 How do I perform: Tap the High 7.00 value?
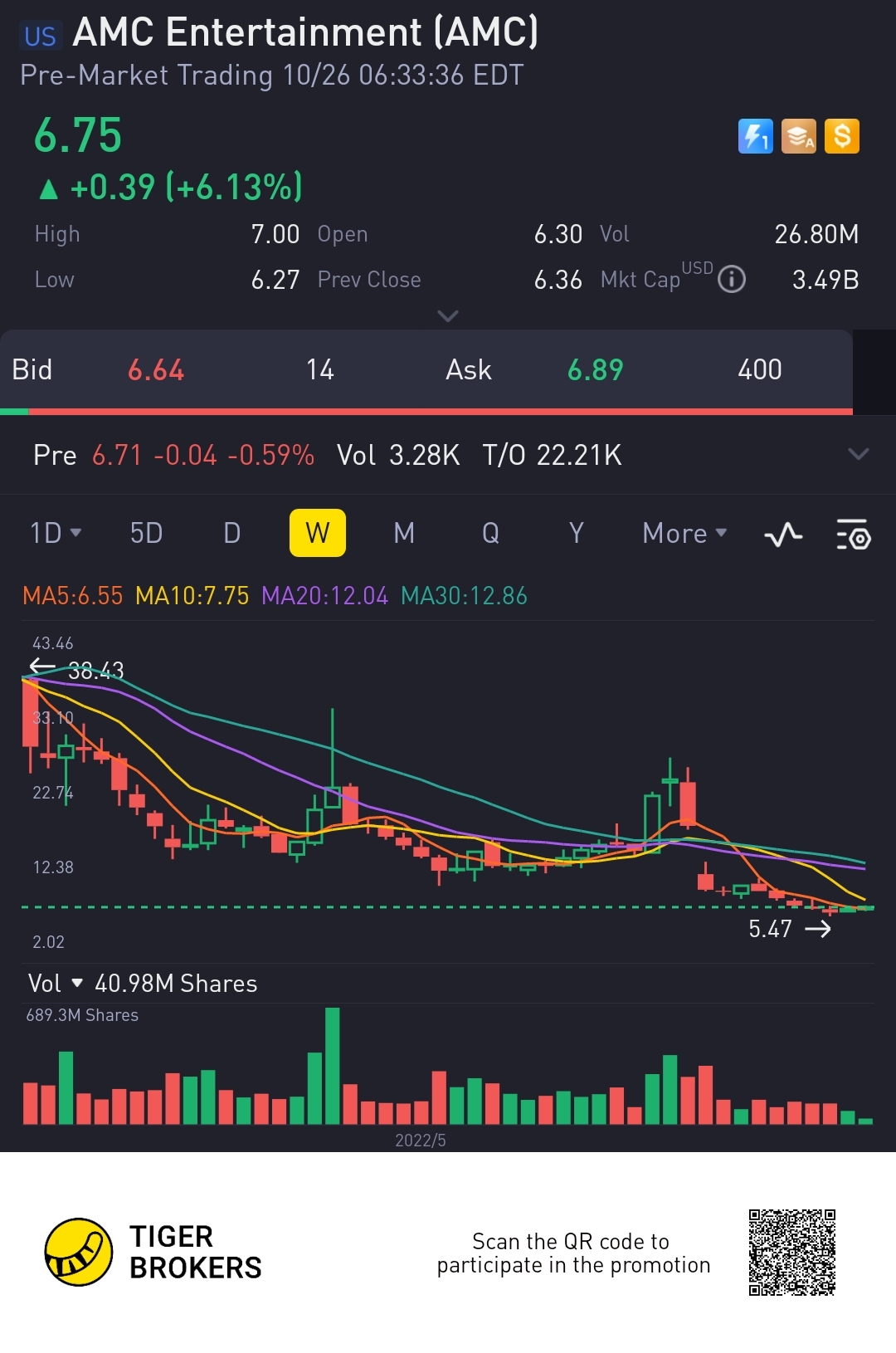275,234
